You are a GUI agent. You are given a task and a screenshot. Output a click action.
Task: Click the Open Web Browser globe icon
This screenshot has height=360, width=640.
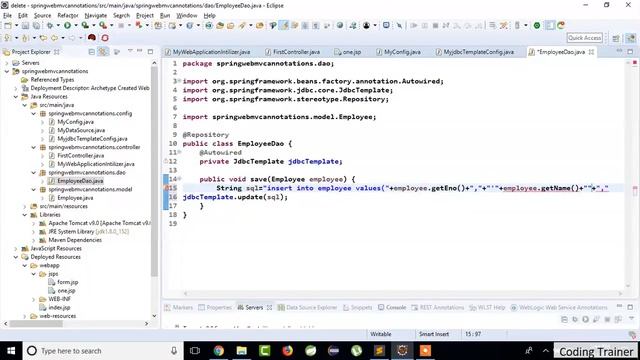(340, 26)
